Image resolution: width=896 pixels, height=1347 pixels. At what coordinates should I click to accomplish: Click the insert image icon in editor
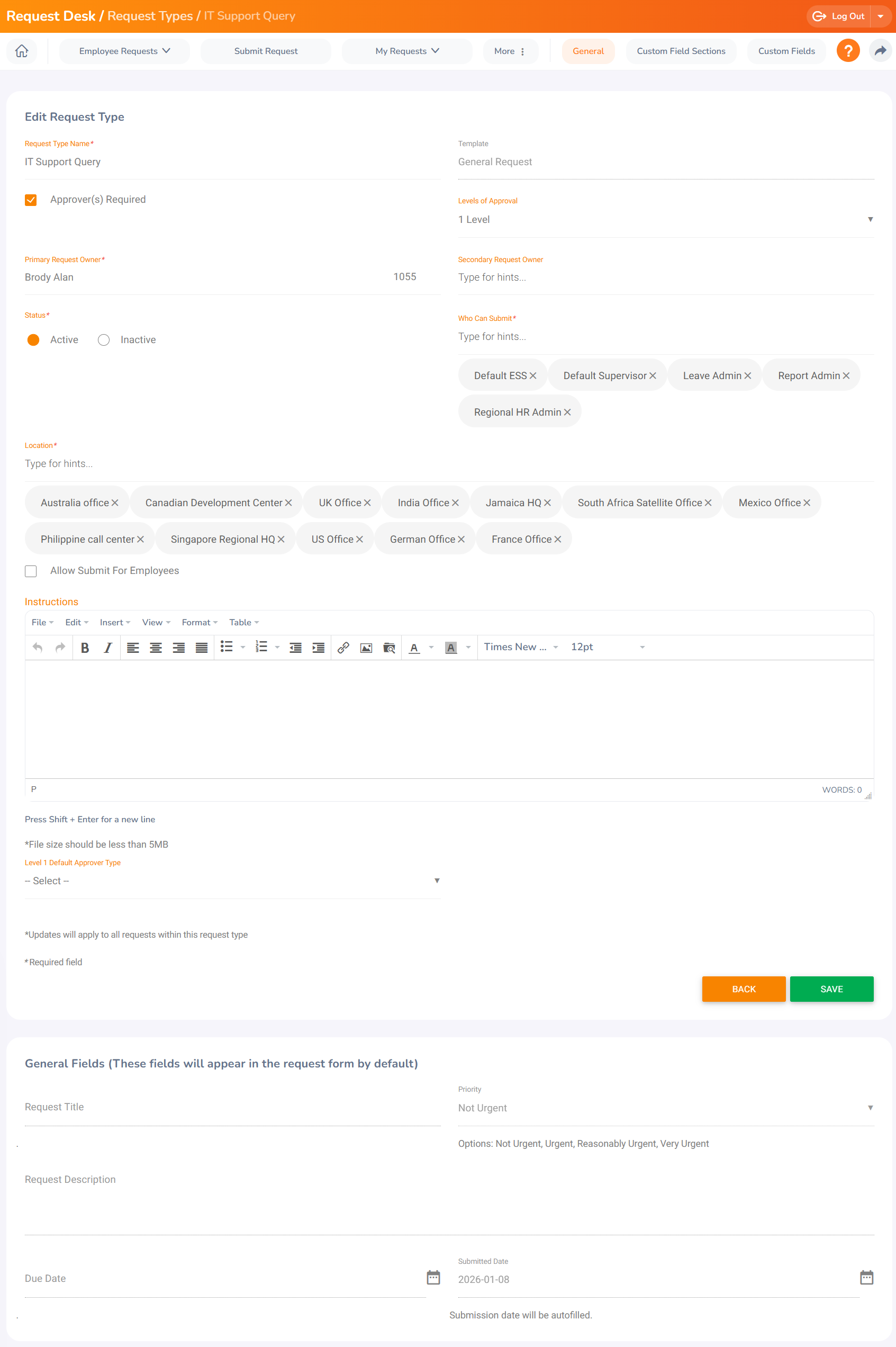click(x=366, y=647)
